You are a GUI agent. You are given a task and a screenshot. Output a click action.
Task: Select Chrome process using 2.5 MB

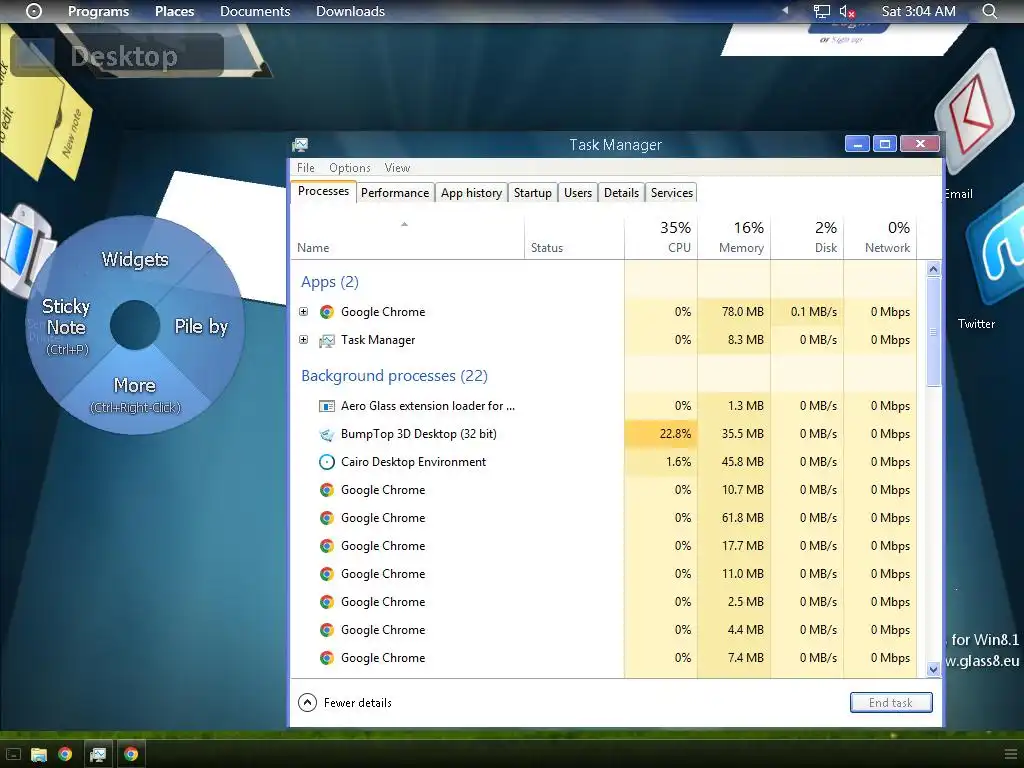click(x=457, y=602)
